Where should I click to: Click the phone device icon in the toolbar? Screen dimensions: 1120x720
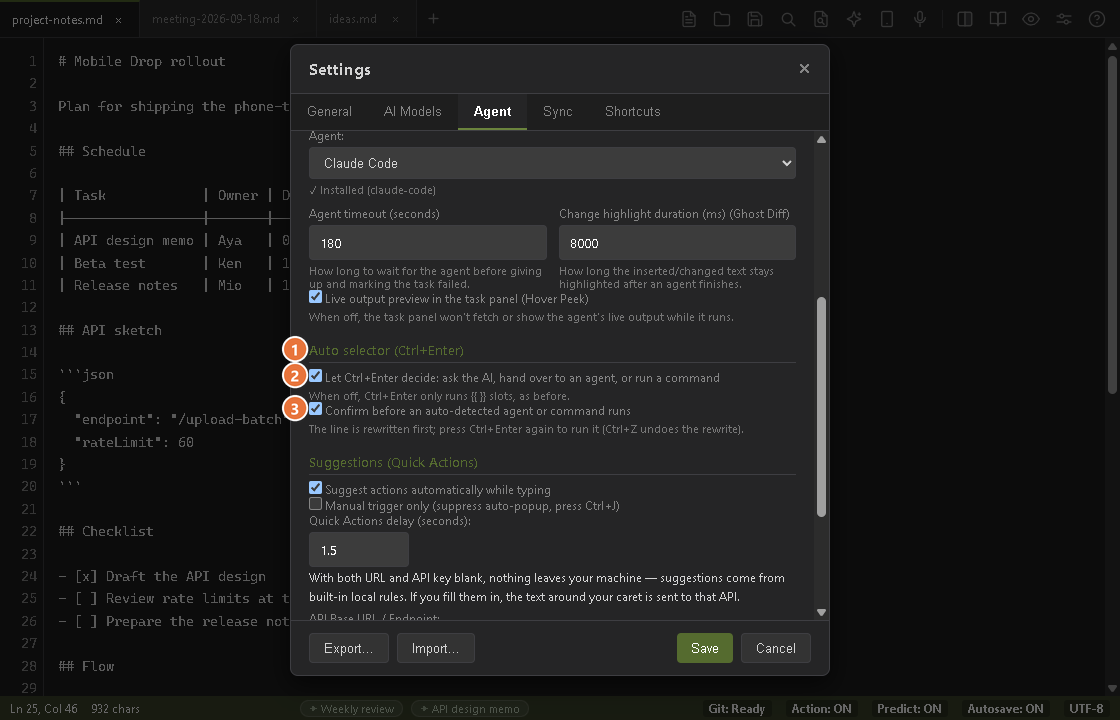point(887,19)
